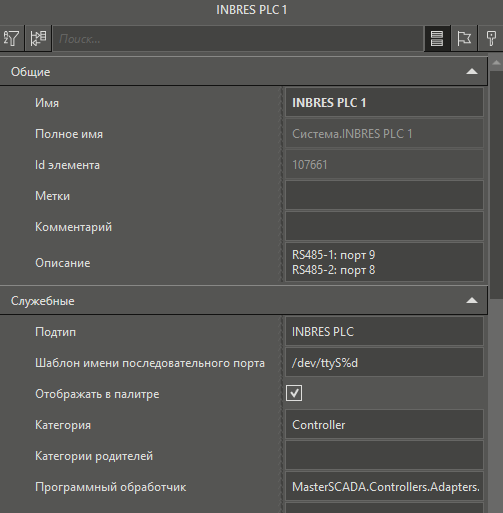Click the Метки label

pyautogui.click(x=52, y=196)
